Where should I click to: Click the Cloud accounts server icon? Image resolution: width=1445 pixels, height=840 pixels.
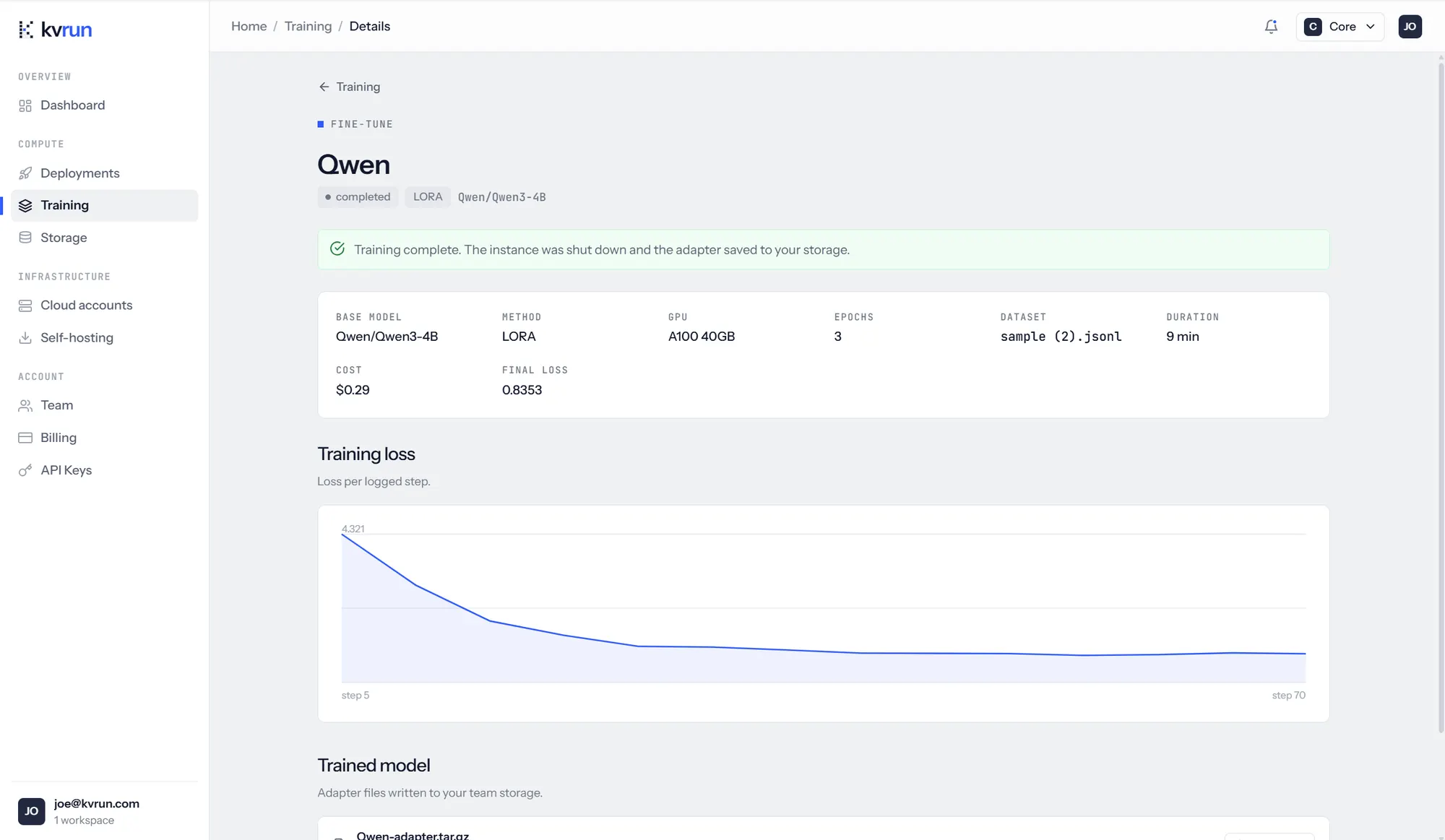click(x=25, y=306)
